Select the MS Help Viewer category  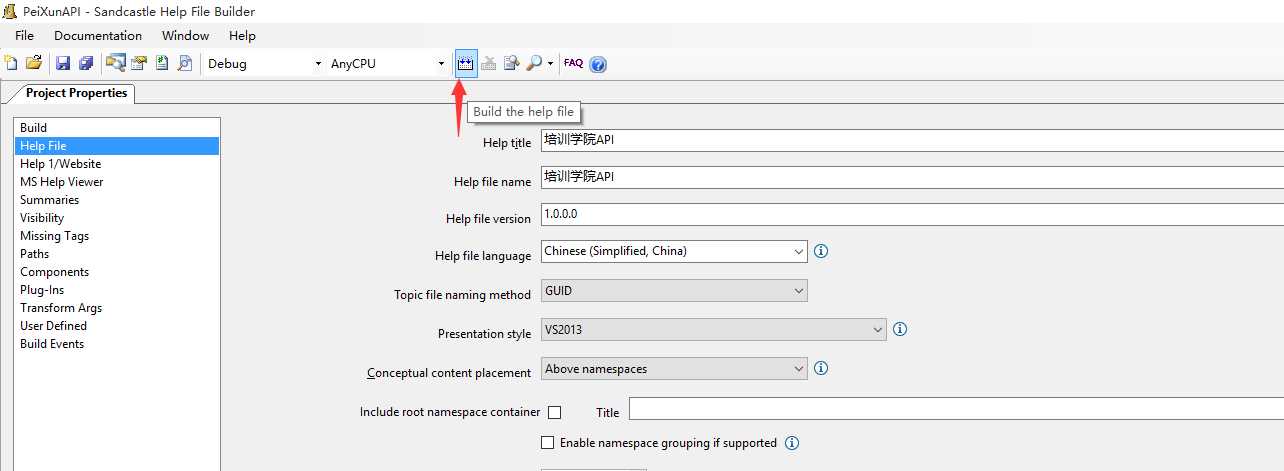[117, 182]
